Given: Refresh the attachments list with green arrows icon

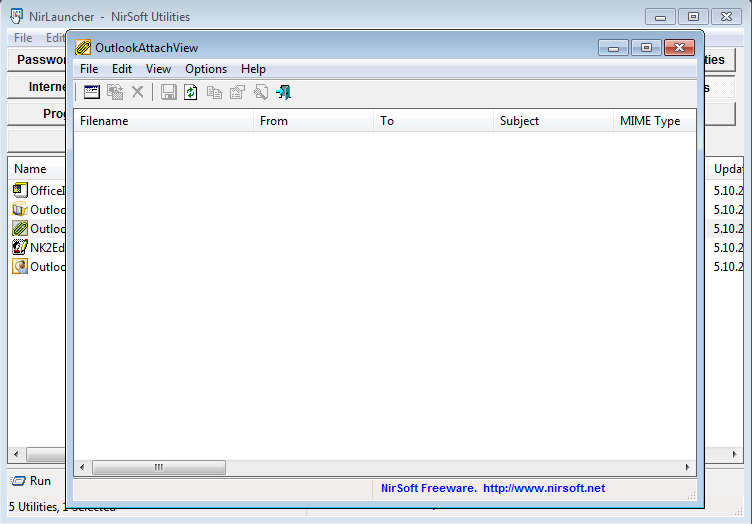Looking at the screenshot, I should (191, 92).
